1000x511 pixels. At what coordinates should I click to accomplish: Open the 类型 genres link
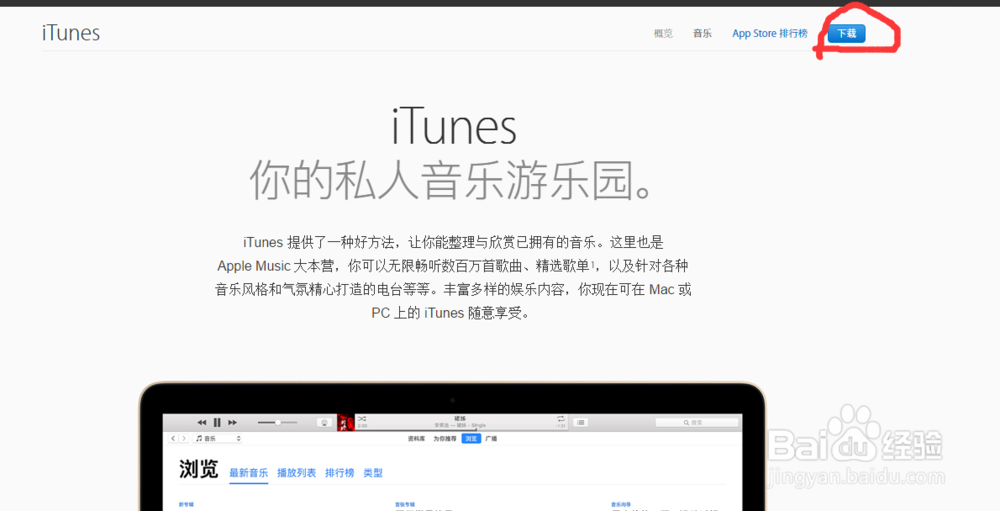(373, 473)
